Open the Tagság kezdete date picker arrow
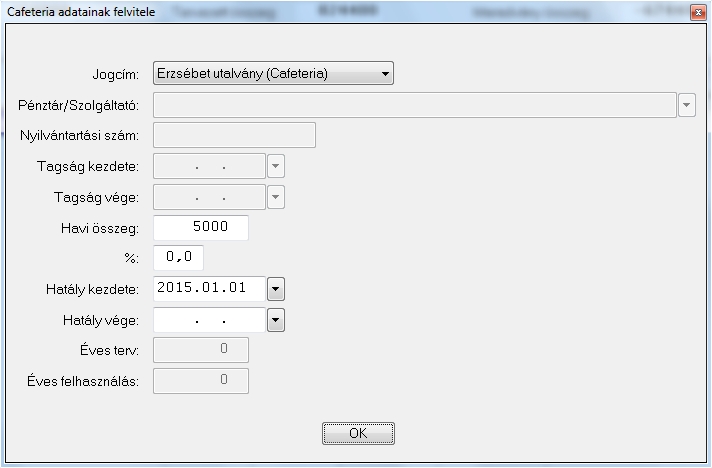The height and width of the screenshot is (468, 712). tap(276, 166)
